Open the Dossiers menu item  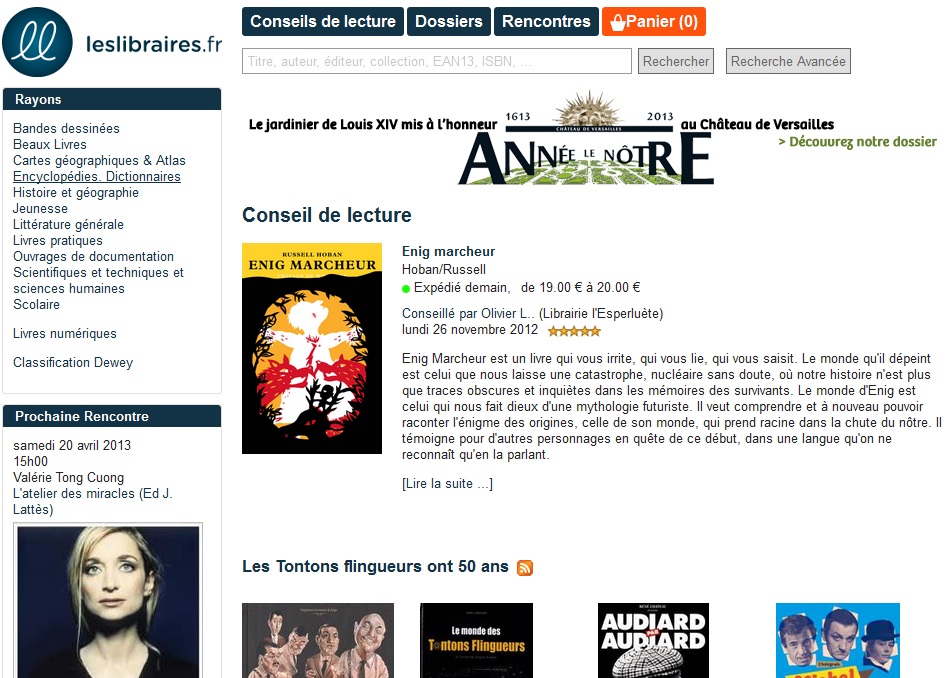(x=449, y=22)
